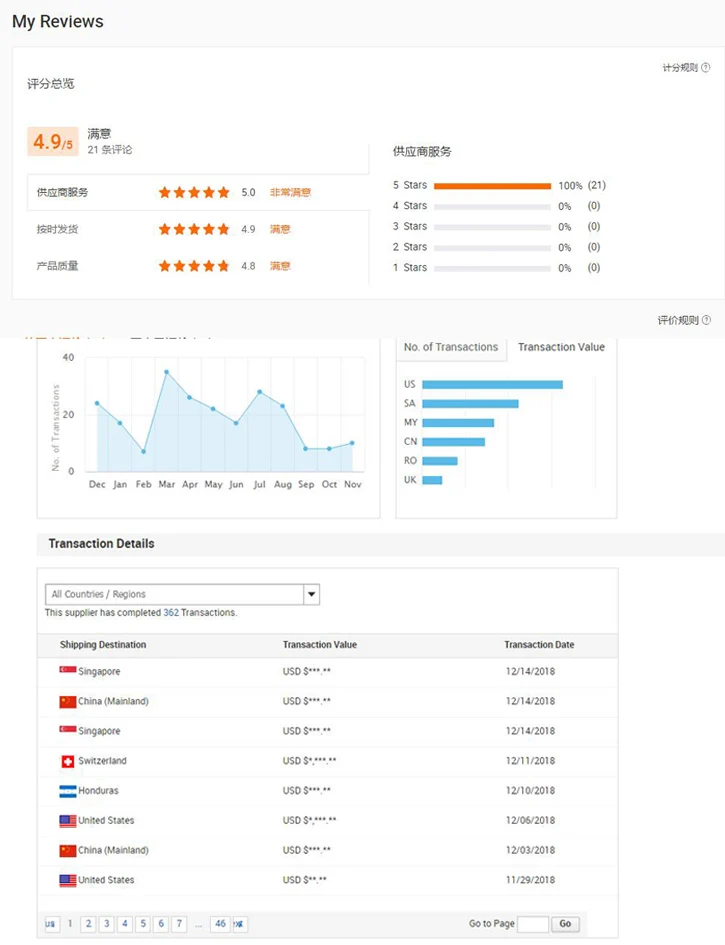Go to page 2 of transactions
Screen dimensions: 725x945
coord(88,924)
